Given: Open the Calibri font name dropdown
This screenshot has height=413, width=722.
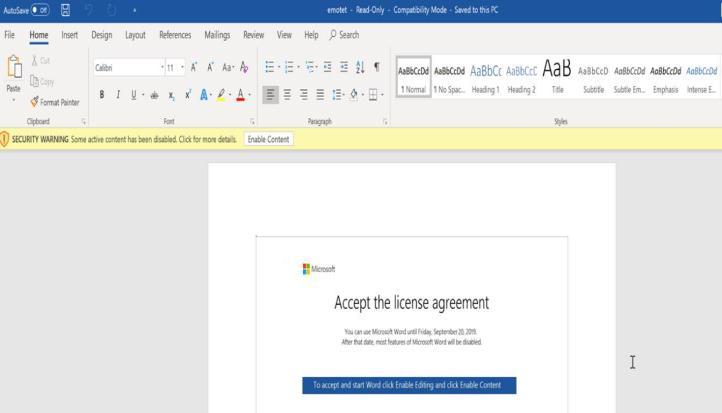Looking at the screenshot, I should pyautogui.click(x=162, y=68).
